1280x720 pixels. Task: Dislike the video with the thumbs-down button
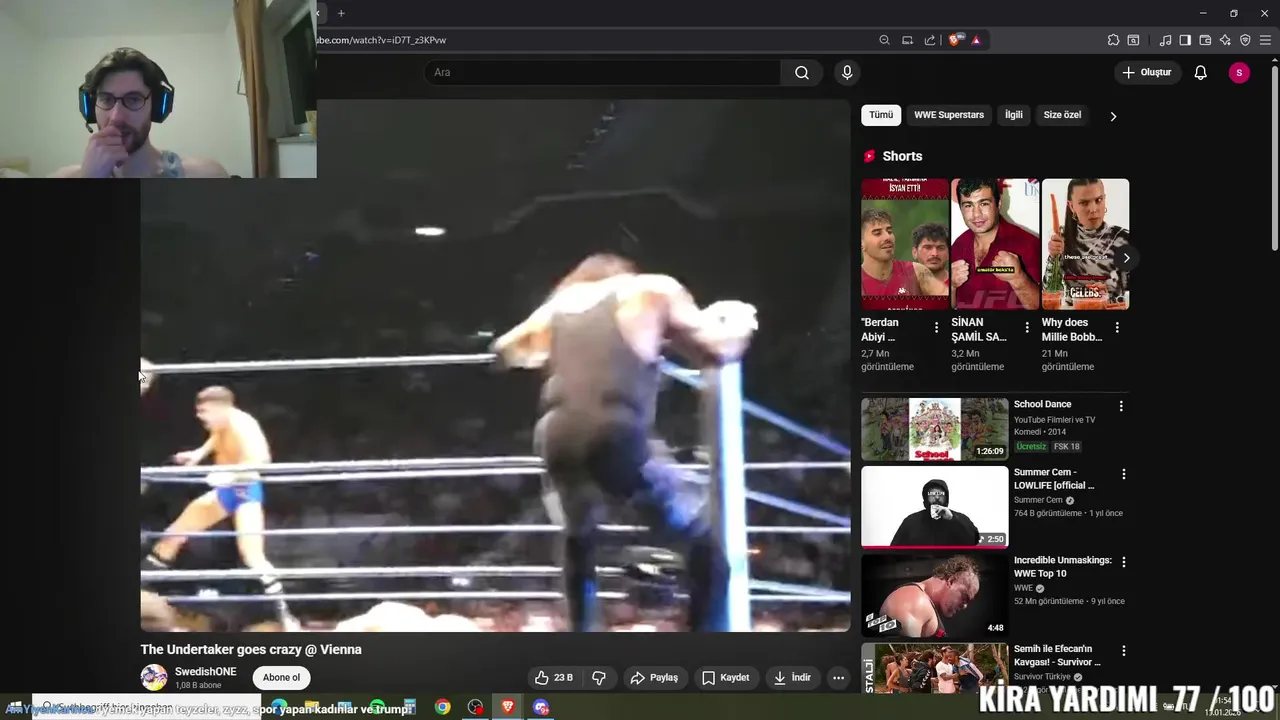point(599,678)
